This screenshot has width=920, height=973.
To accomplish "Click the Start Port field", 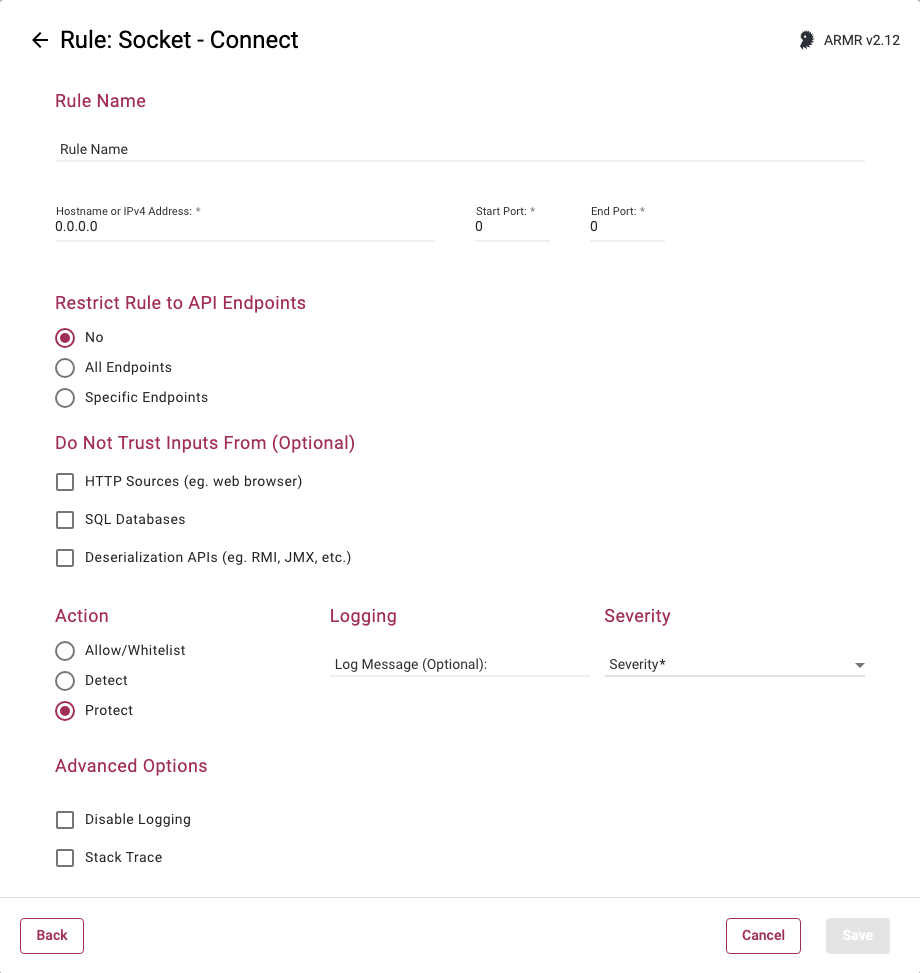I will (x=512, y=227).
